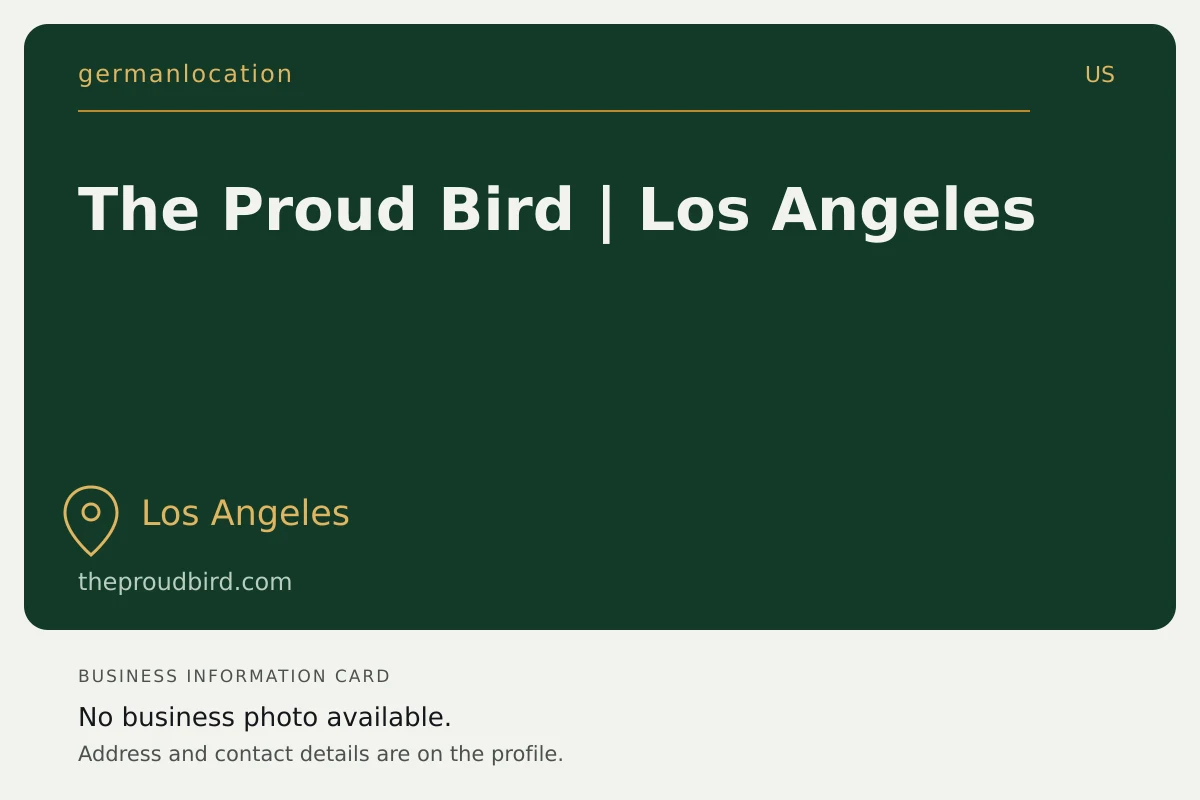Click the word "The" starting the heading

pos(138,210)
